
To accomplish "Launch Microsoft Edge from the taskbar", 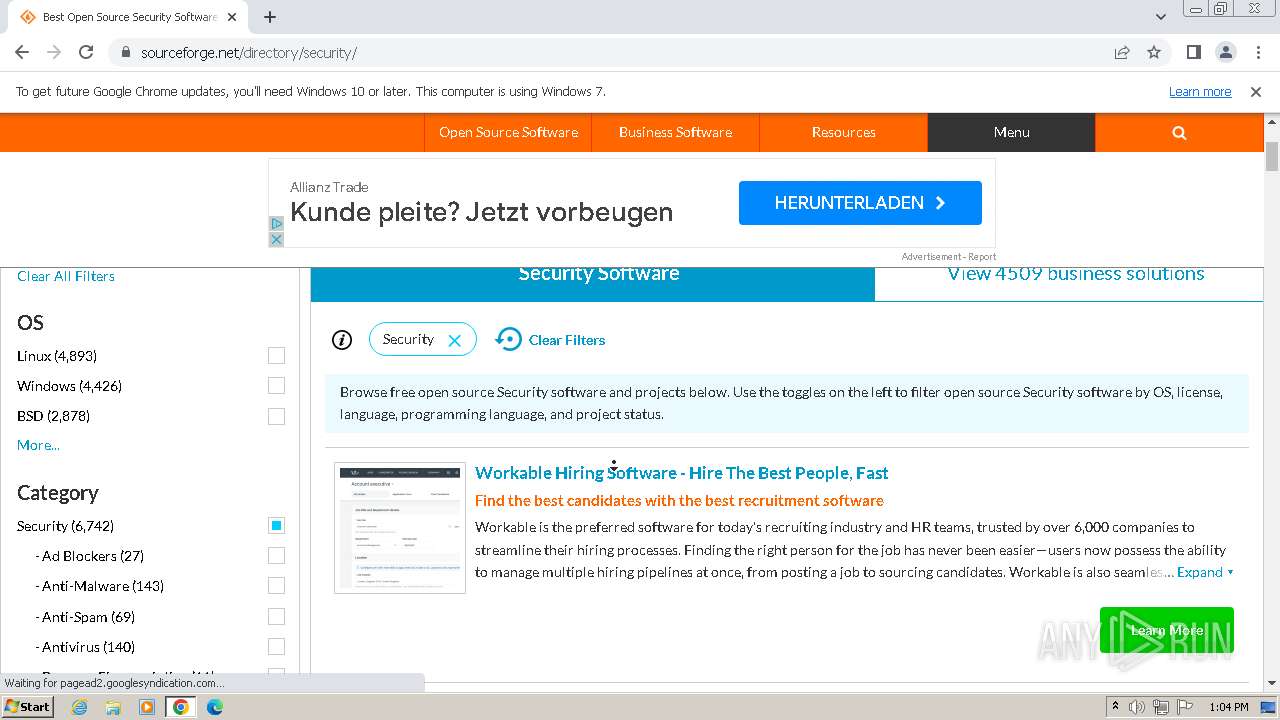I will pyautogui.click(x=215, y=707).
